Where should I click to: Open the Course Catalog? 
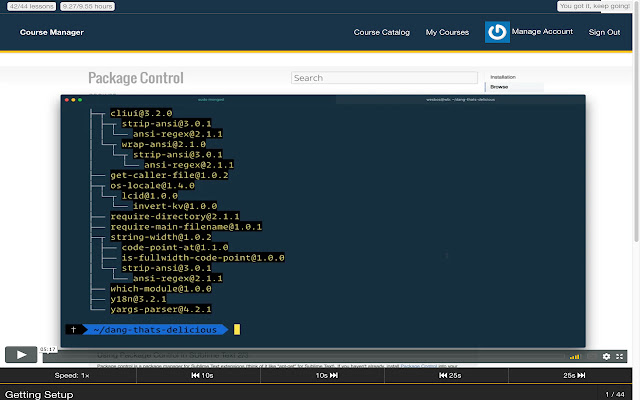click(x=382, y=32)
